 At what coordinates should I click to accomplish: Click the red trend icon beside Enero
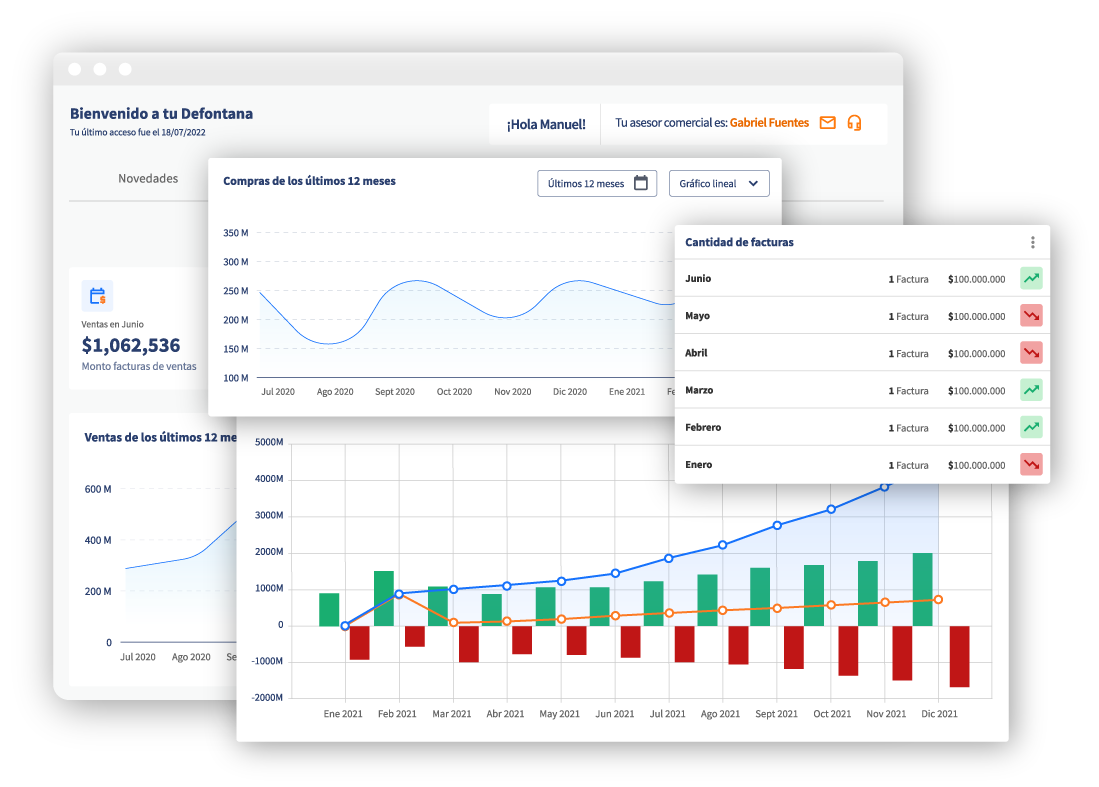(1031, 464)
